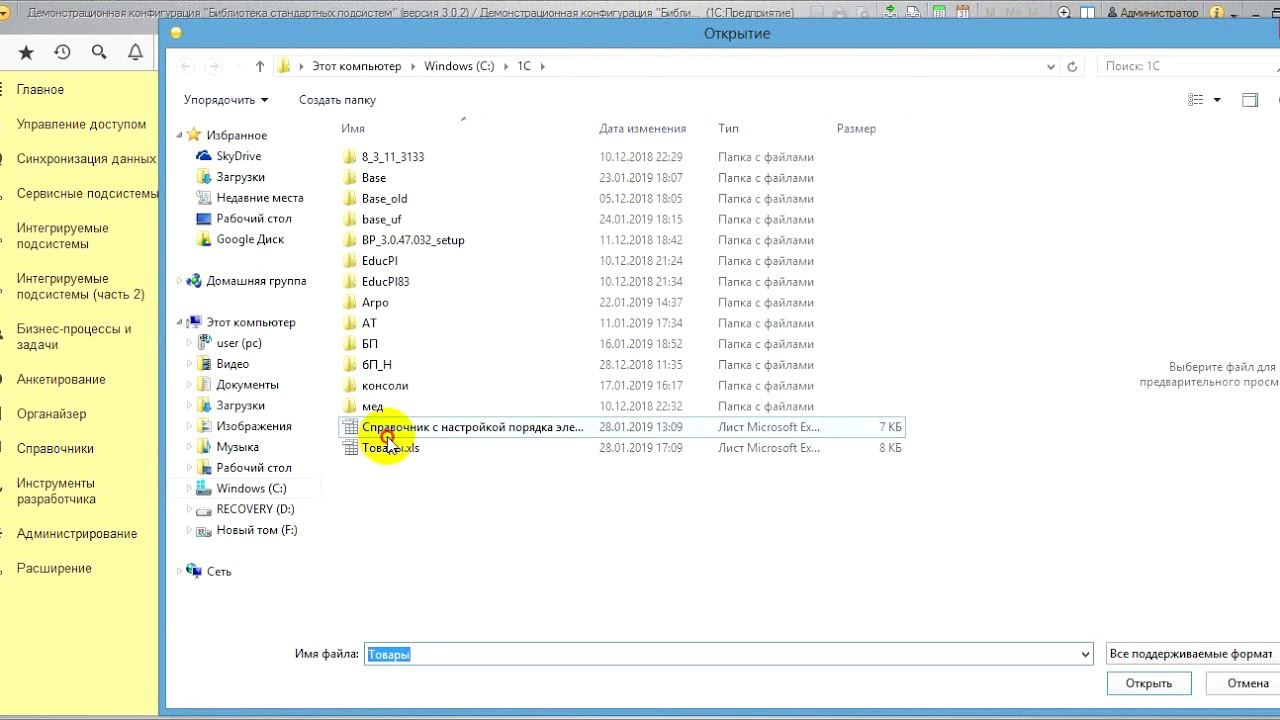
Task: Sort by Имя column header
Action: pos(353,128)
